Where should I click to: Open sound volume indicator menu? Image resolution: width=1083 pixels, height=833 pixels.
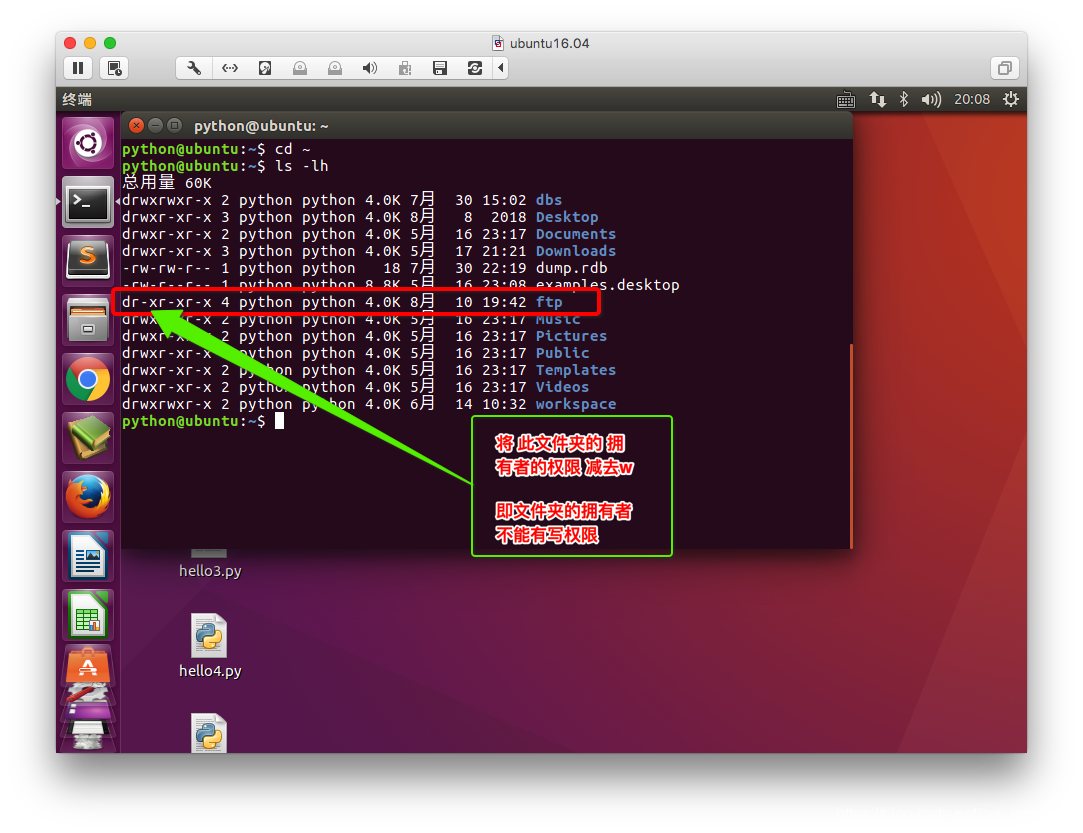click(931, 99)
